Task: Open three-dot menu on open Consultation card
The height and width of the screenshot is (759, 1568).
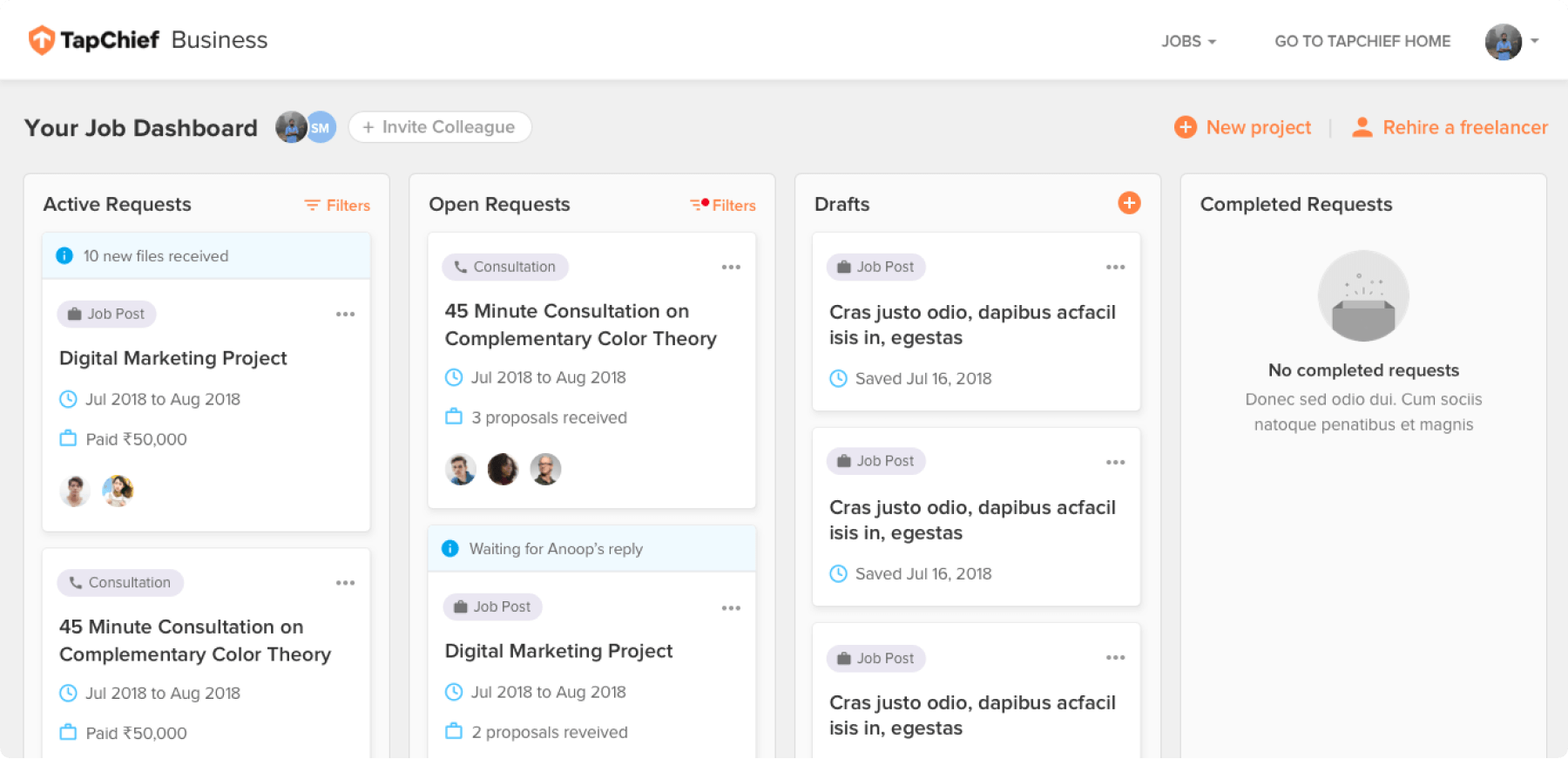Action: 731,268
